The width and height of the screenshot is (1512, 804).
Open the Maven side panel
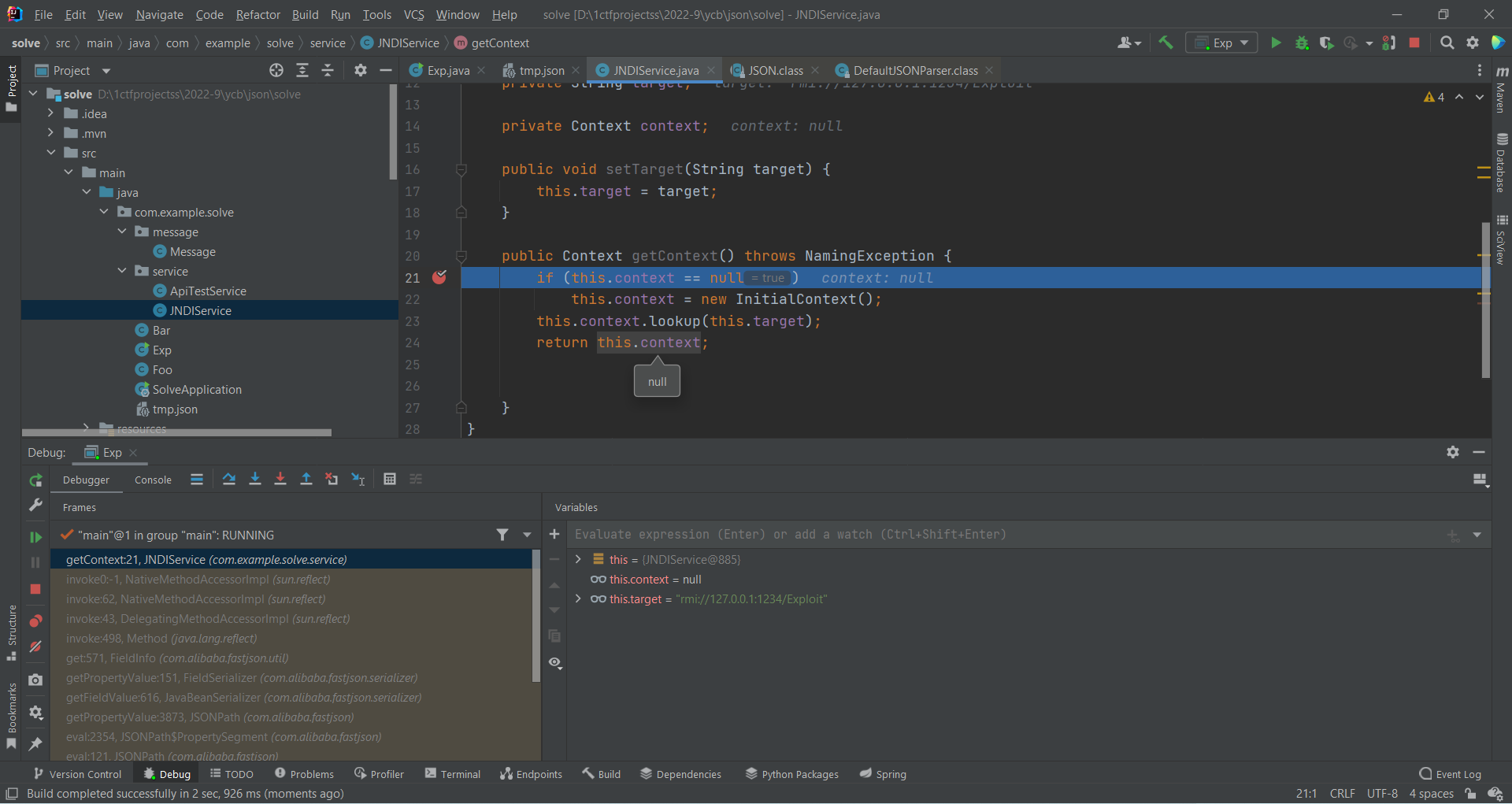coord(1502,90)
